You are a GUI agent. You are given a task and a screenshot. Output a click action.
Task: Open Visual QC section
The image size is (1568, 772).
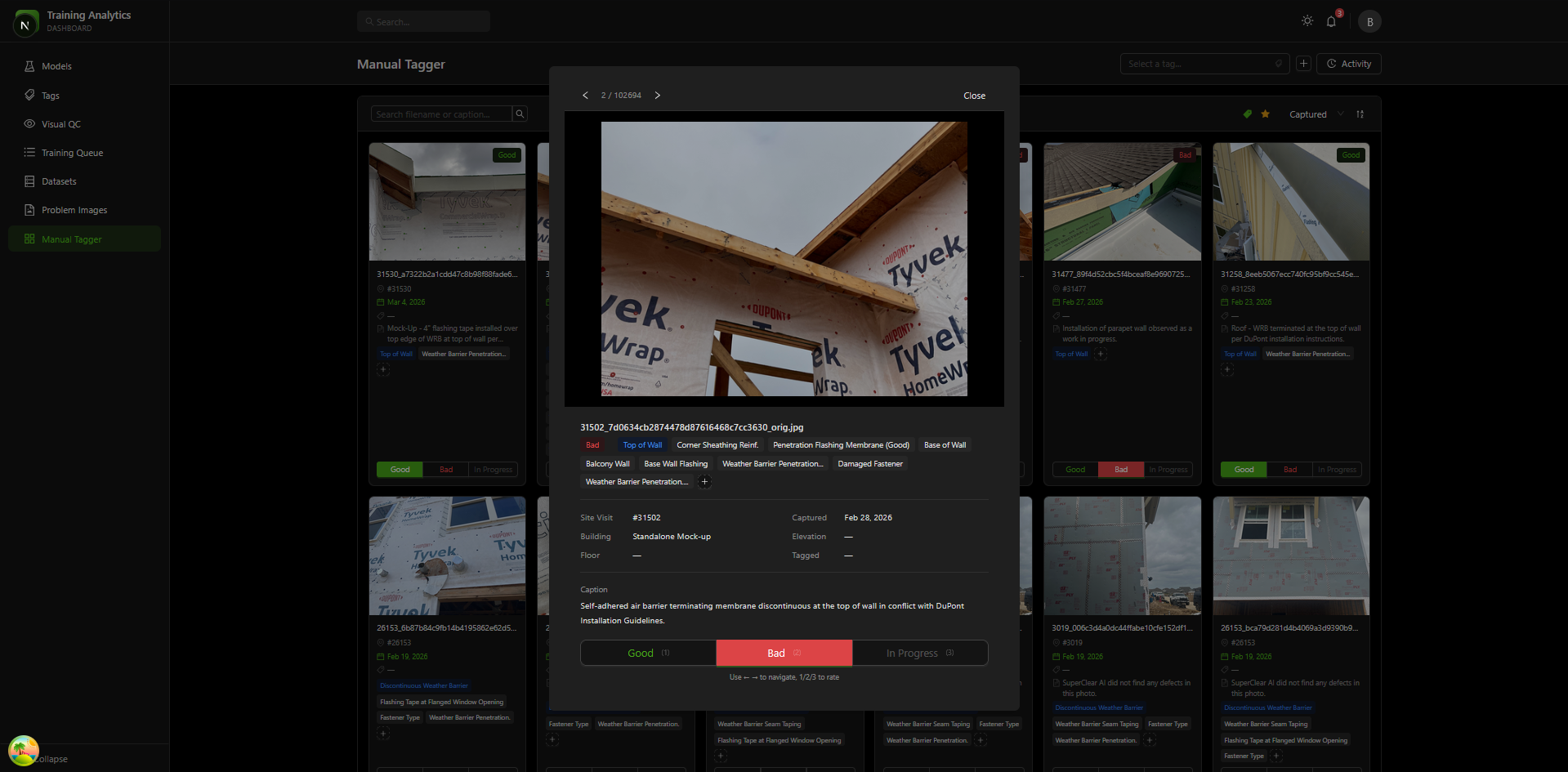point(84,124)
